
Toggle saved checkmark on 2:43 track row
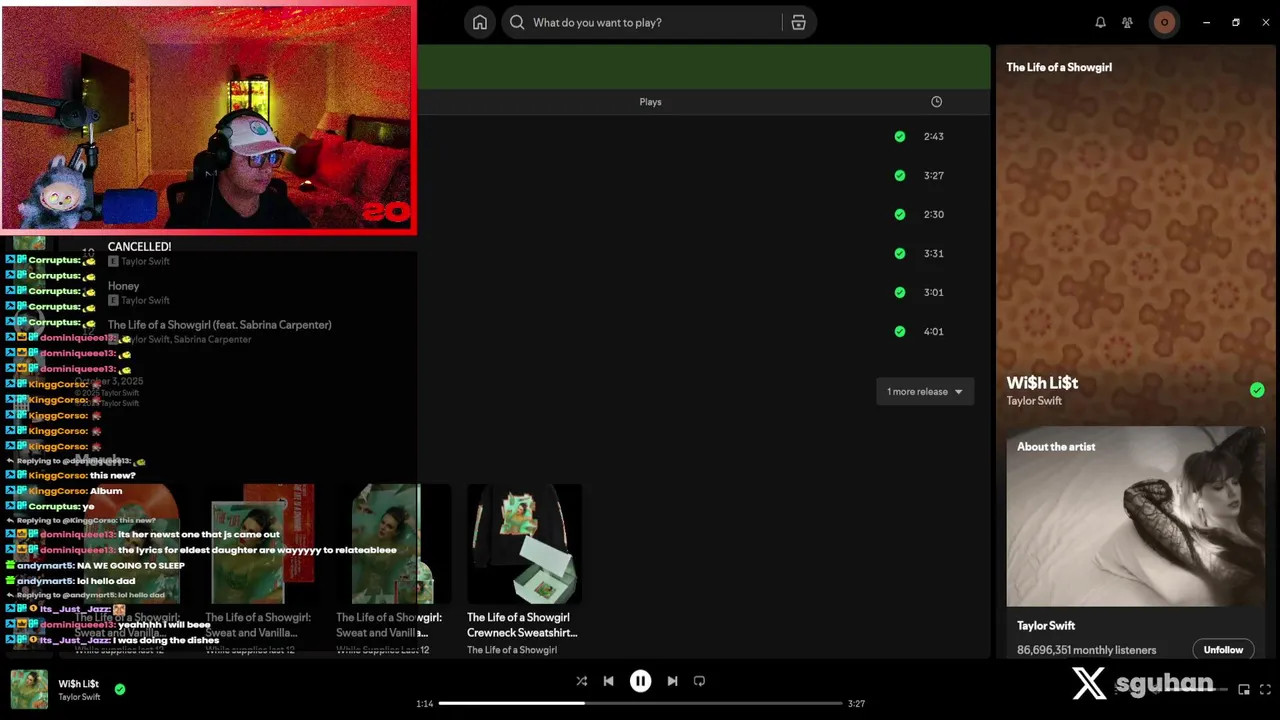tap(900, 136)
